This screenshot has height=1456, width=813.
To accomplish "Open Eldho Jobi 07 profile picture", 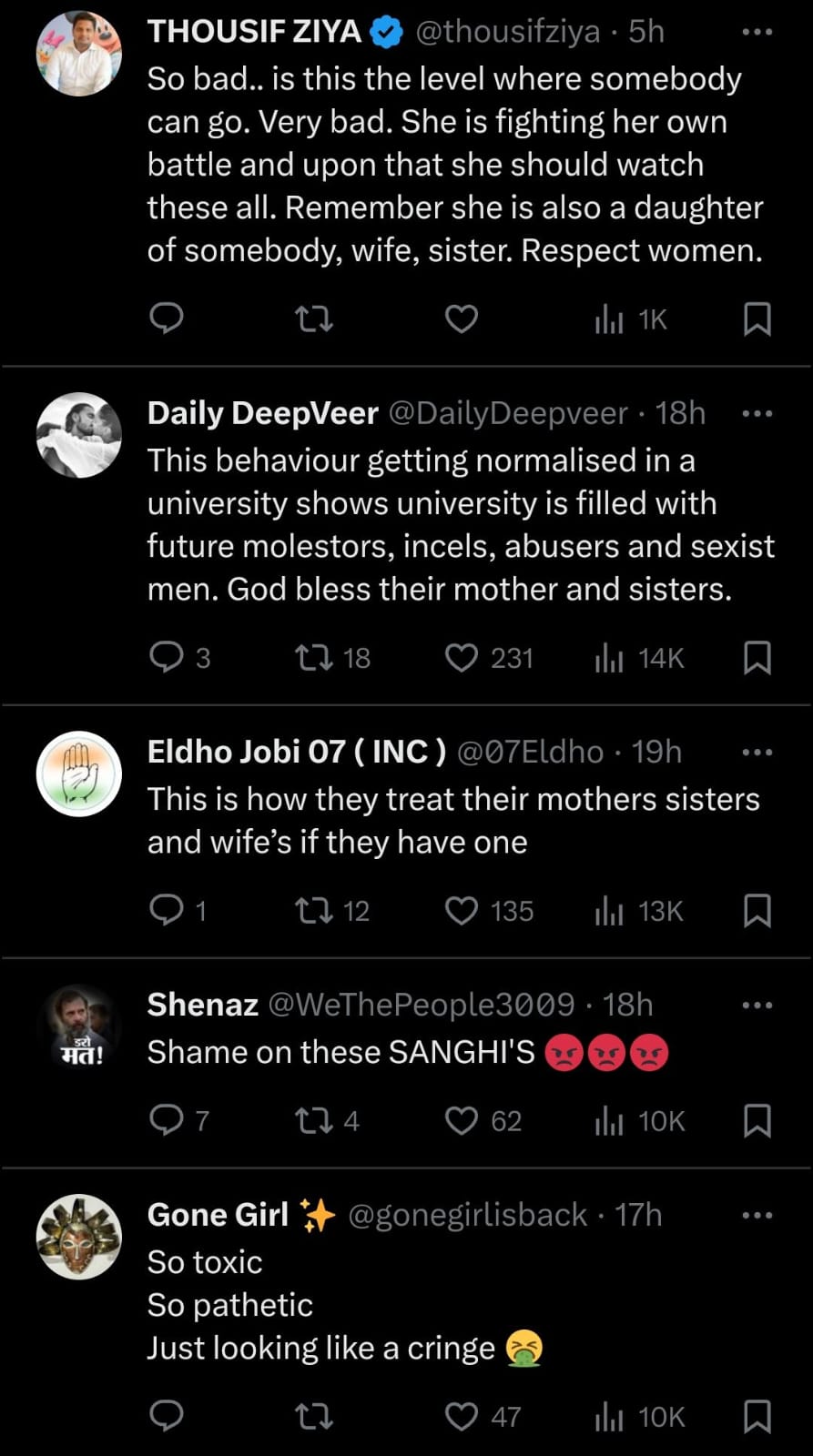I will pos(79,773).
